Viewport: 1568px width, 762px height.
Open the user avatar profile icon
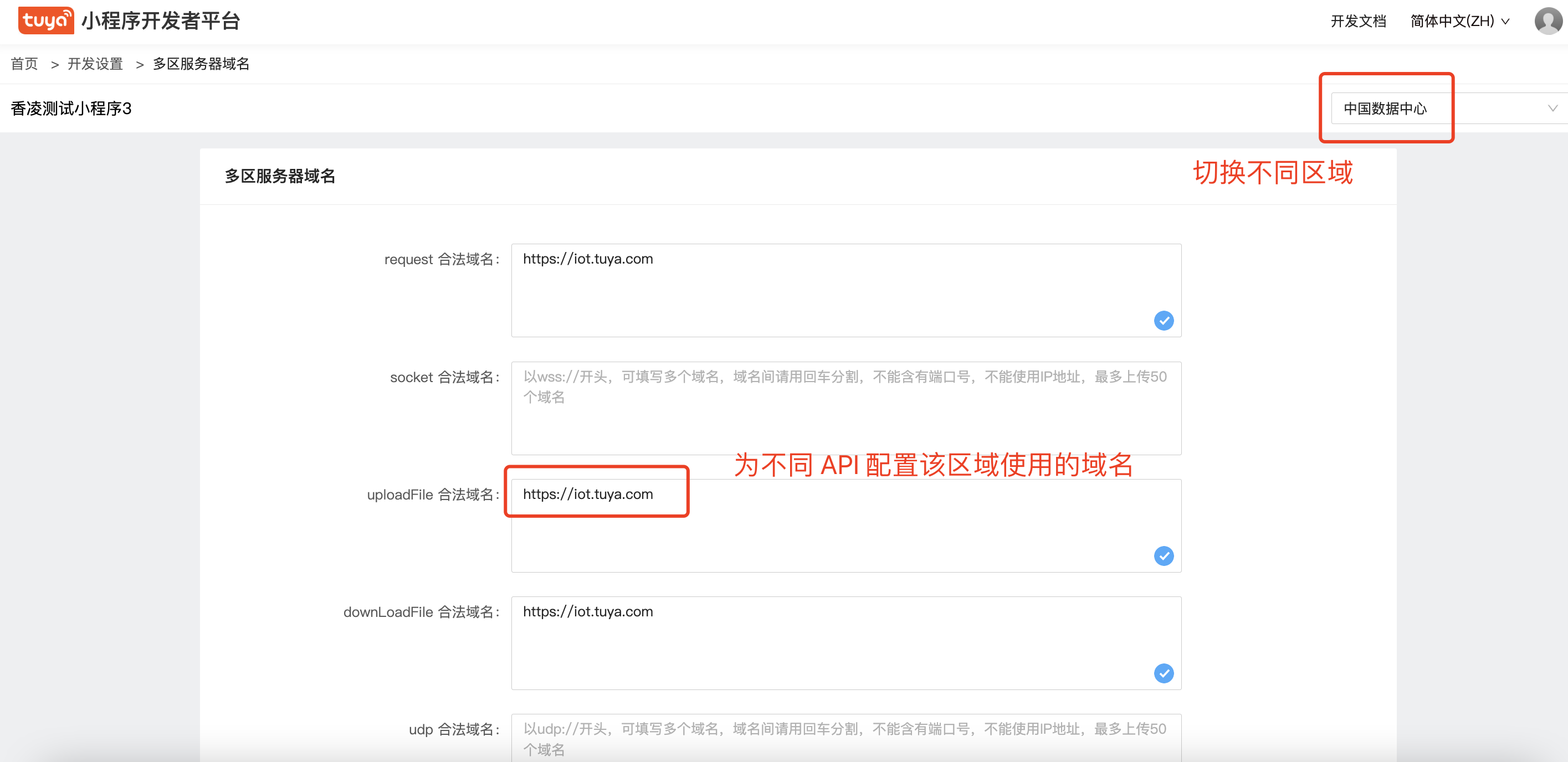coord(1547,20)
